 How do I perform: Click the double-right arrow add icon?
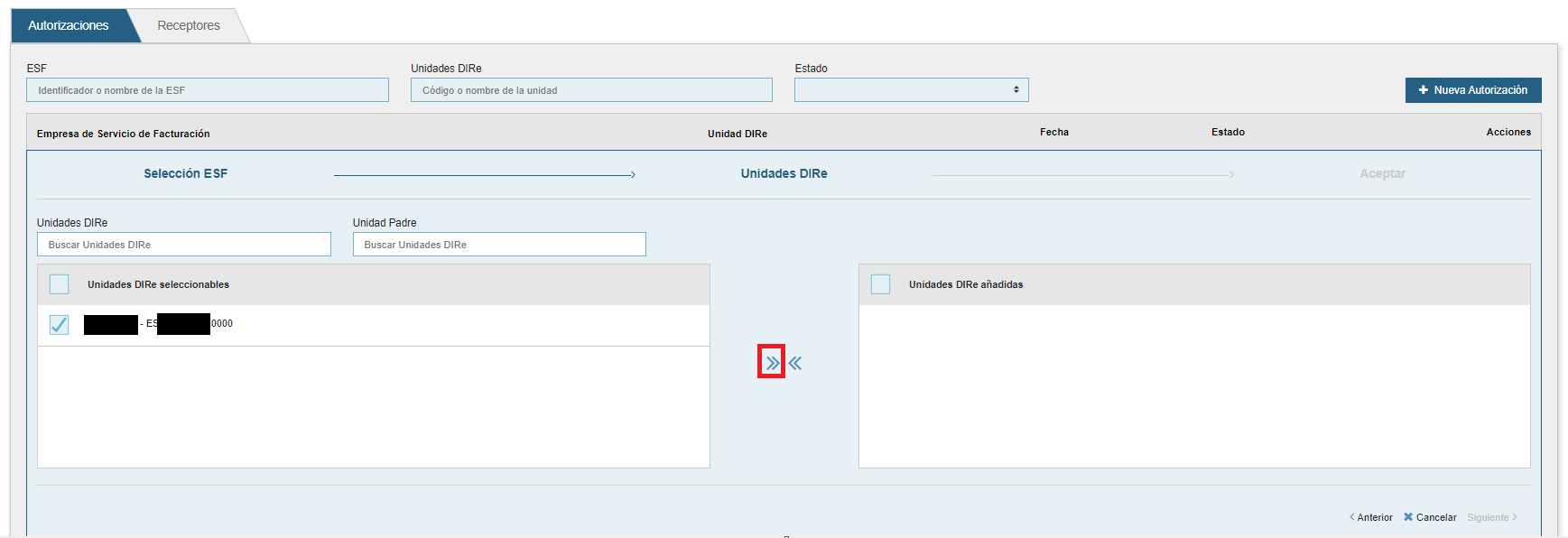772,363
